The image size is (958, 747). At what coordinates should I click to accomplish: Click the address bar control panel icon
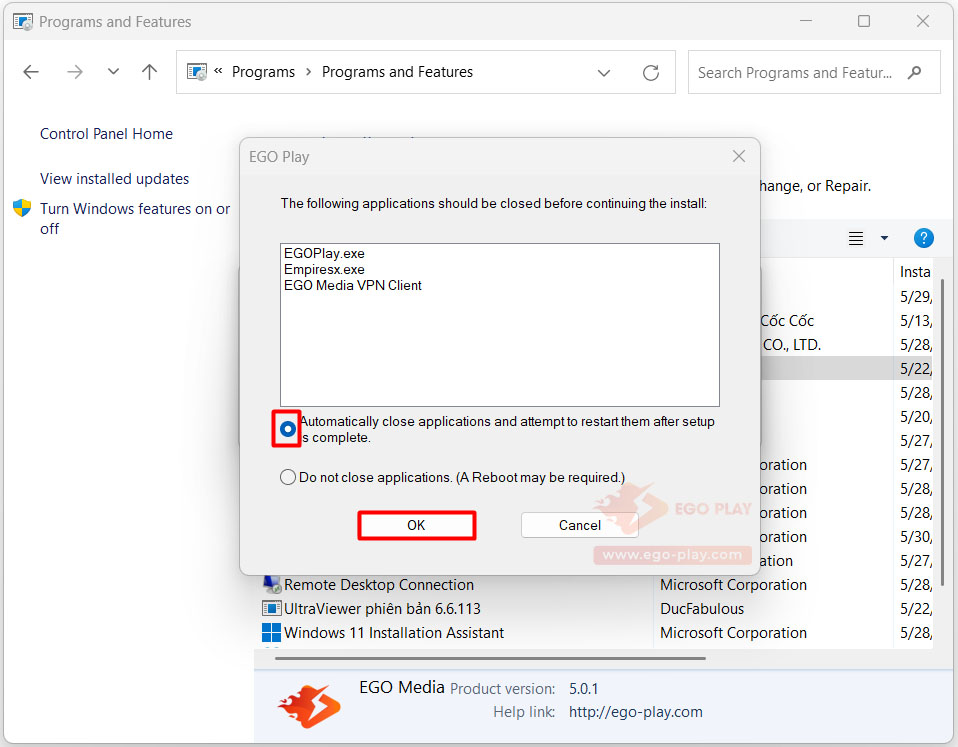point(197,72)
